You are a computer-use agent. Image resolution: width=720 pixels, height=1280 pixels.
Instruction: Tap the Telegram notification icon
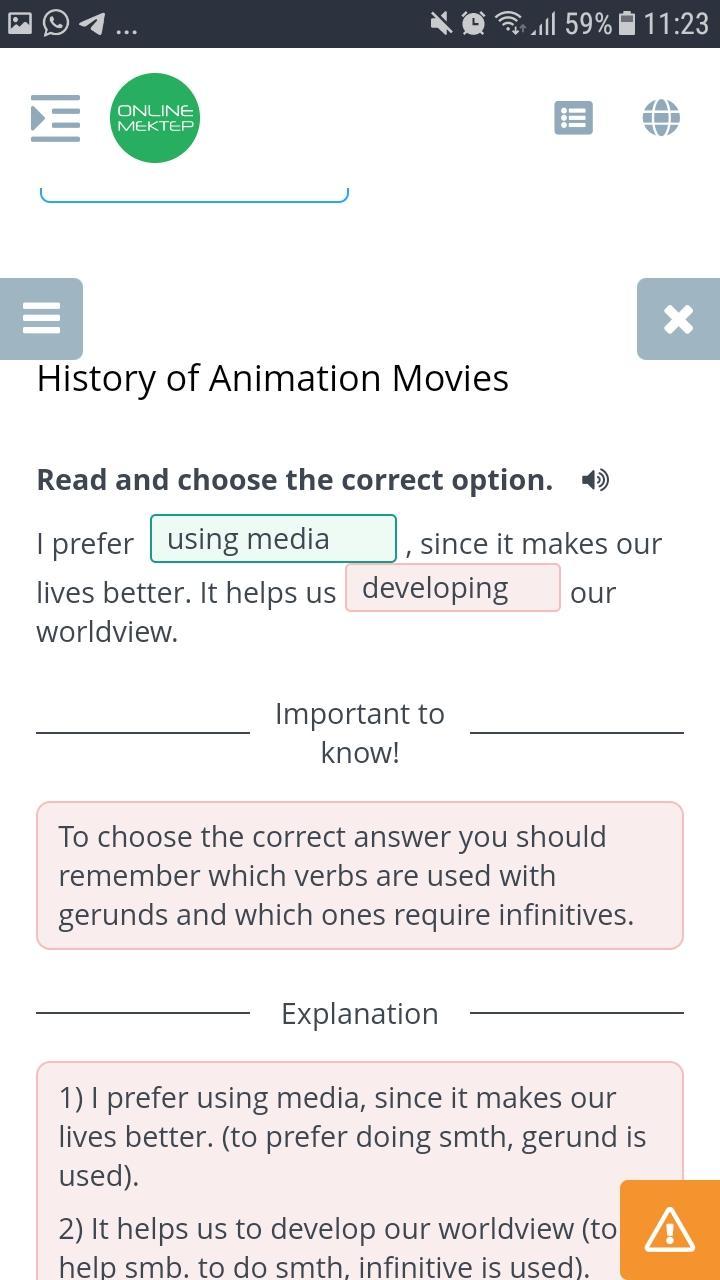pyautogui.click(x=91, y=23)
